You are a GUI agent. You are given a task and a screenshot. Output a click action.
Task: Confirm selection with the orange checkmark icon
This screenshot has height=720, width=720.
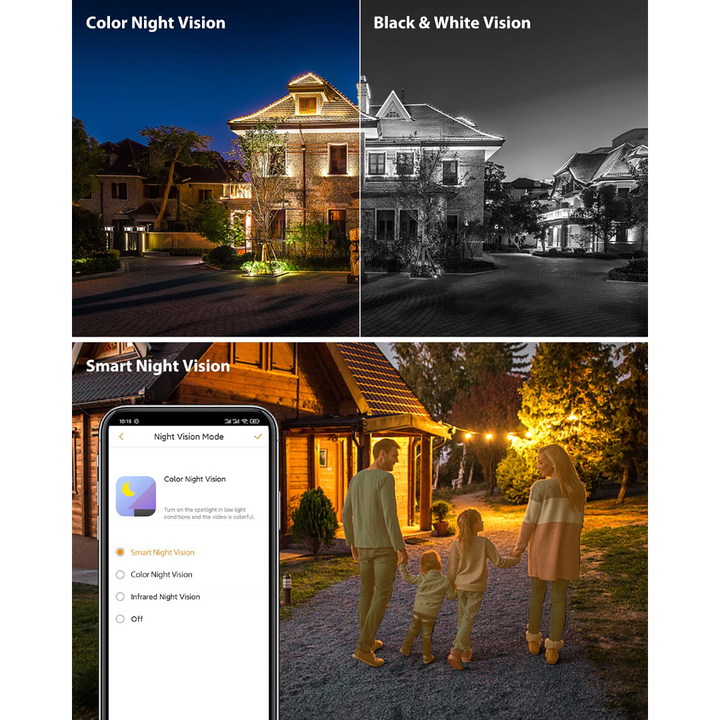[x=258, y=436]
